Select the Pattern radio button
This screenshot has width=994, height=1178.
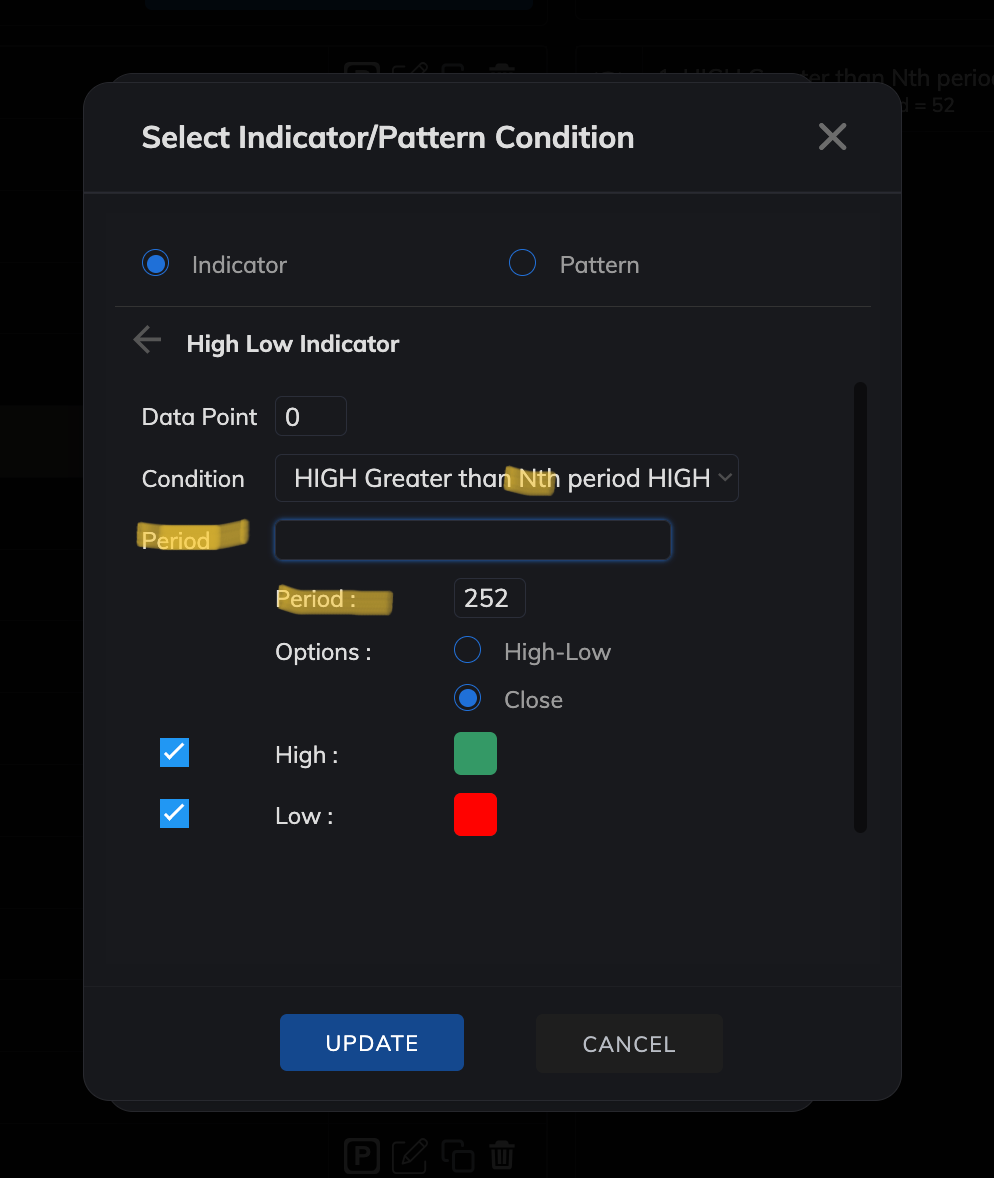click(523, 264)
